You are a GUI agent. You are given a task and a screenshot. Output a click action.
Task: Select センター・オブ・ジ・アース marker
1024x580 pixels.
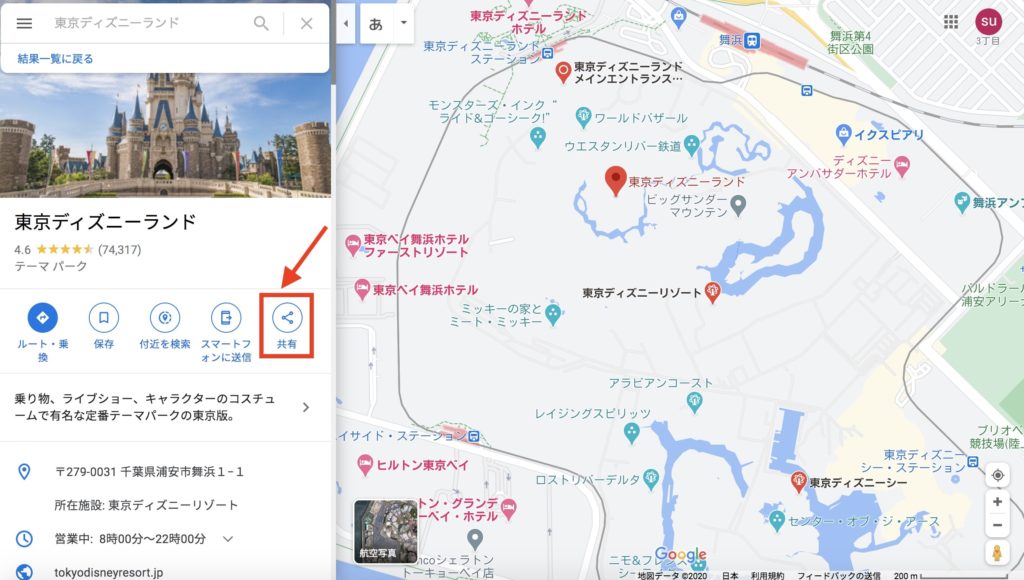776,521
